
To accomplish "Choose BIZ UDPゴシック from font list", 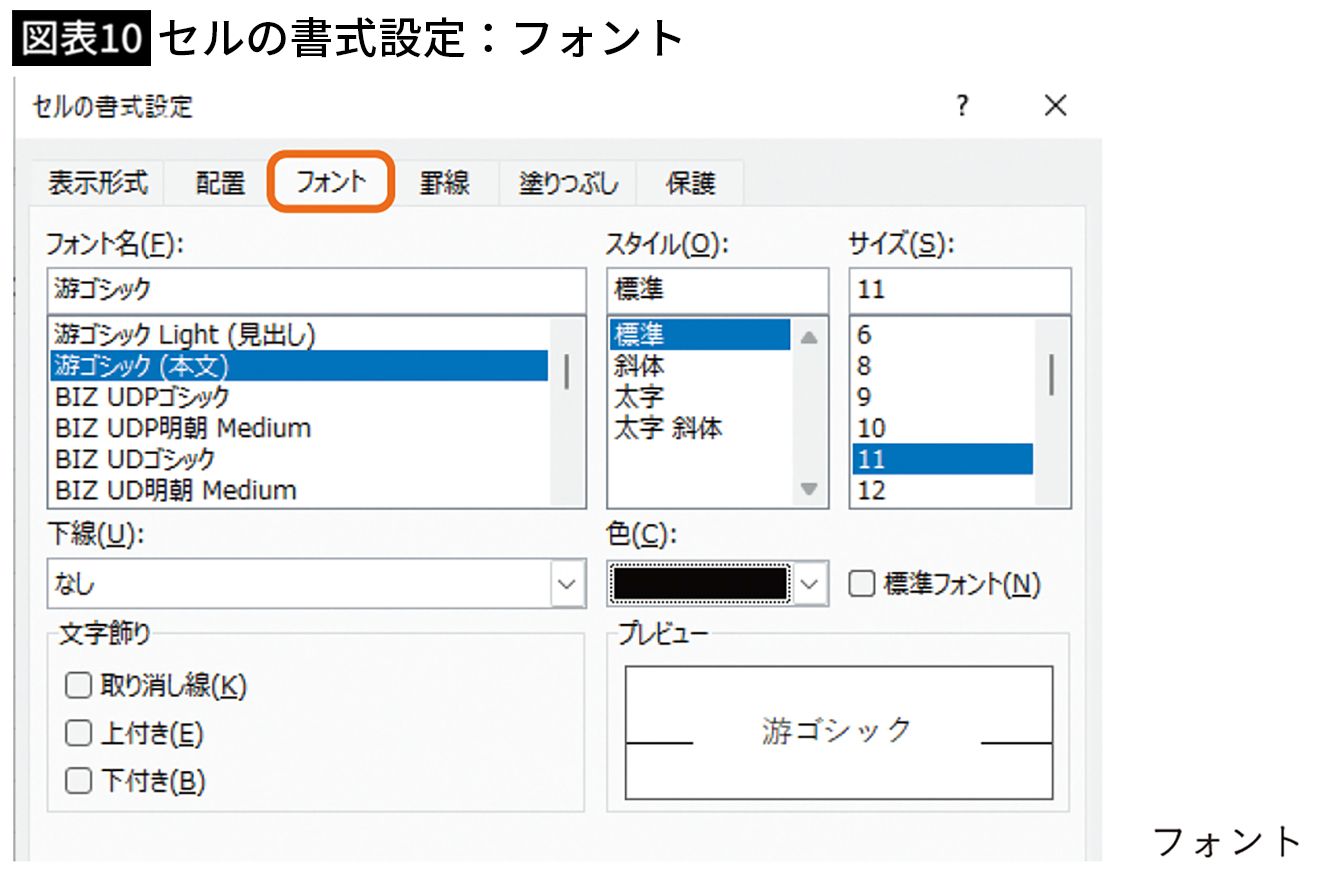I will (x=142, y=397).
